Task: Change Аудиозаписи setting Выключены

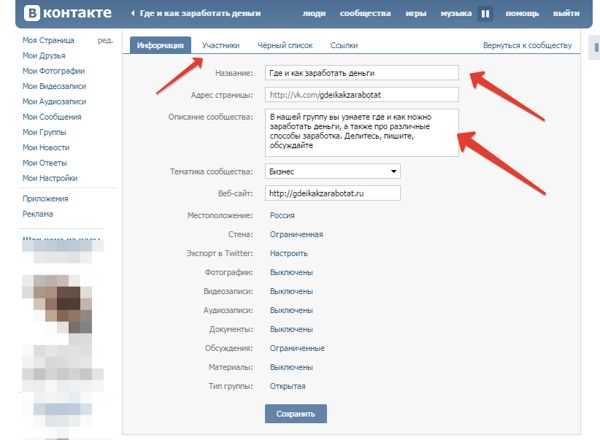Action: click(292, 310)
